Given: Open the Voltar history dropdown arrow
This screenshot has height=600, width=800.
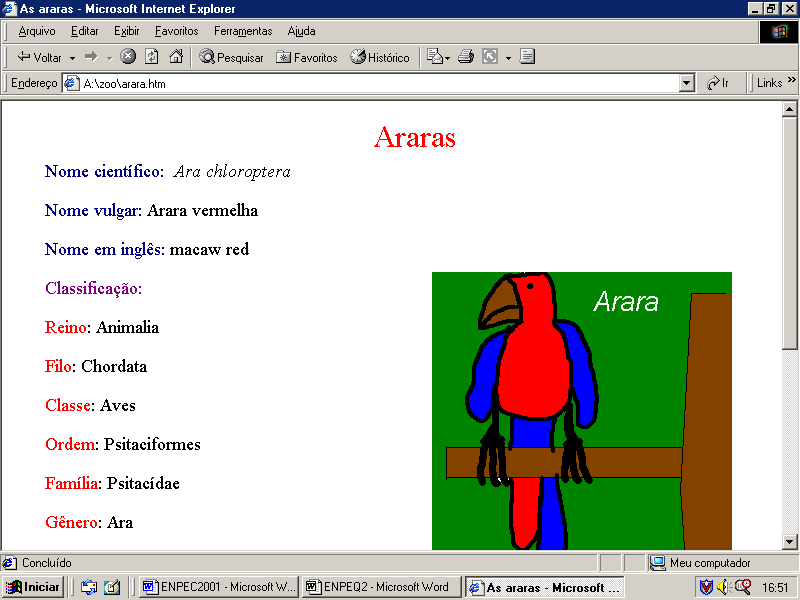Looking at the screenshot, I should point(72,58).
